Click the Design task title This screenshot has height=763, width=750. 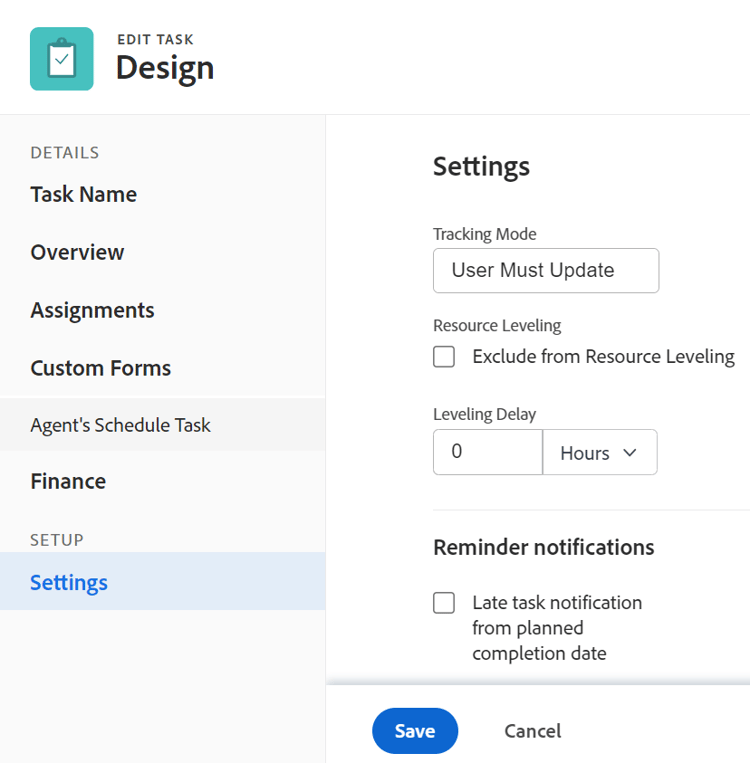(165, 68)
